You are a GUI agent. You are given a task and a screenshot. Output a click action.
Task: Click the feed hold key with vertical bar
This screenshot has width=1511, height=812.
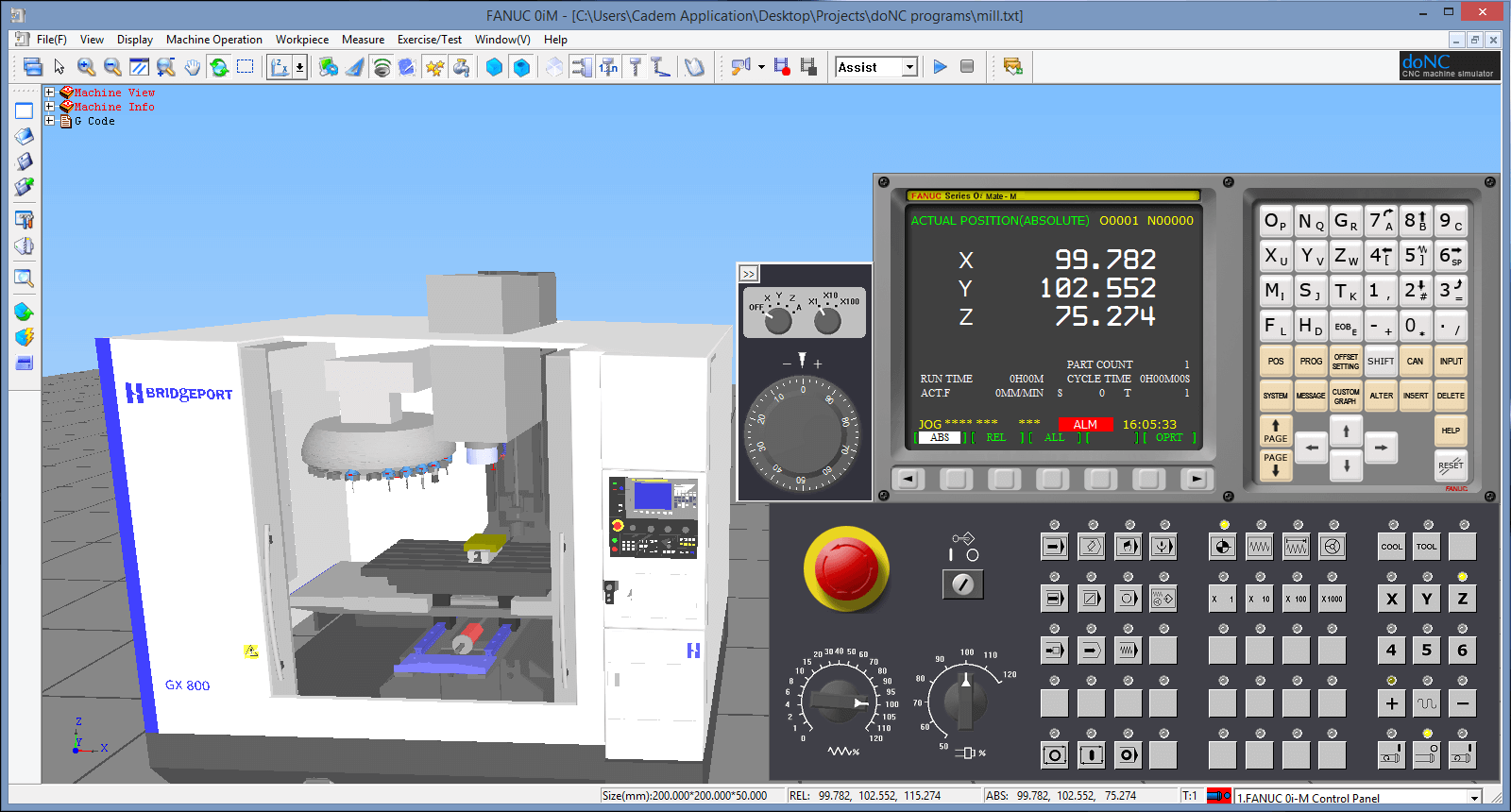(1092, 754)
